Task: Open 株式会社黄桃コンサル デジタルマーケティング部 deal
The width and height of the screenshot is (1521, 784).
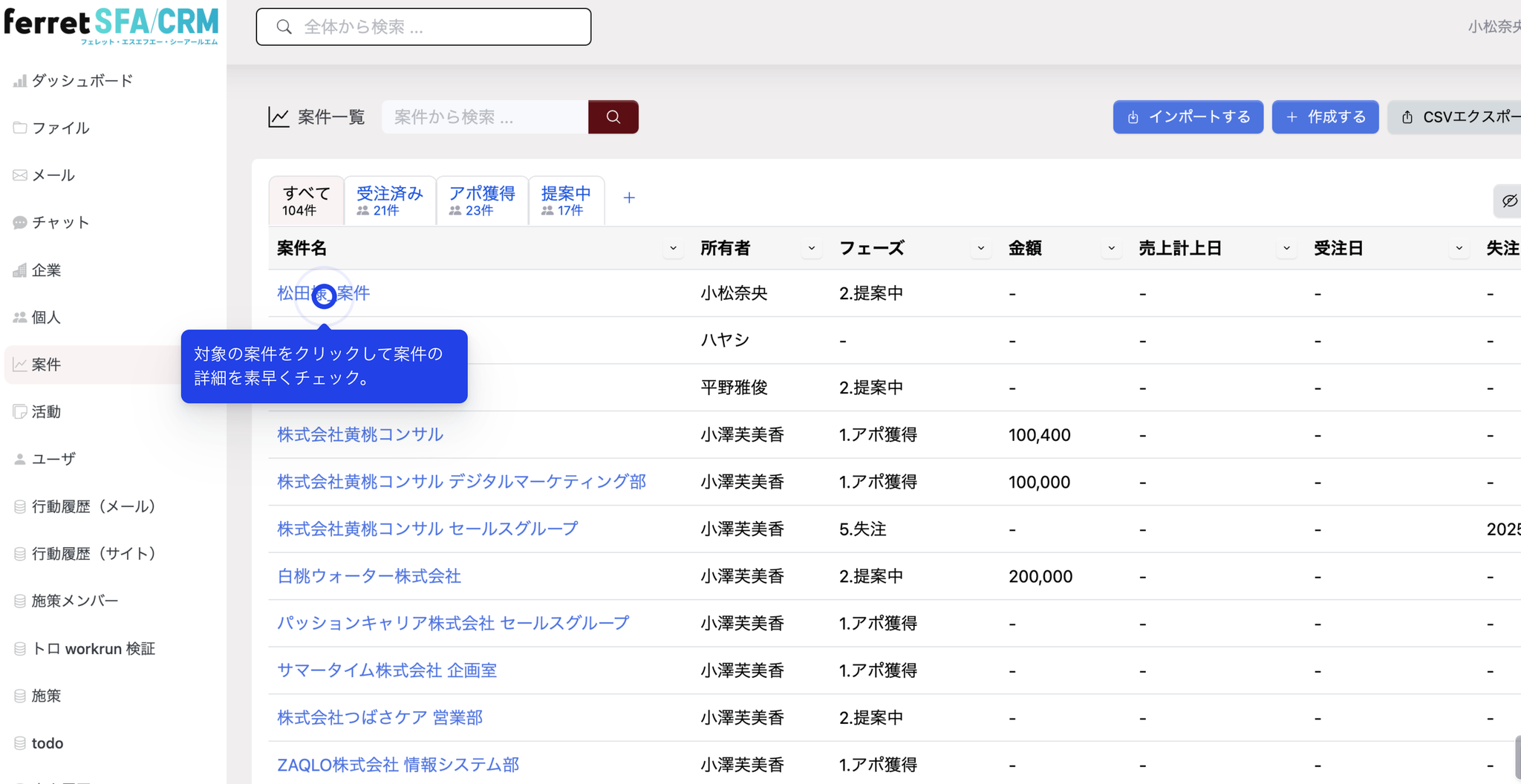Action: click(461, 482)
